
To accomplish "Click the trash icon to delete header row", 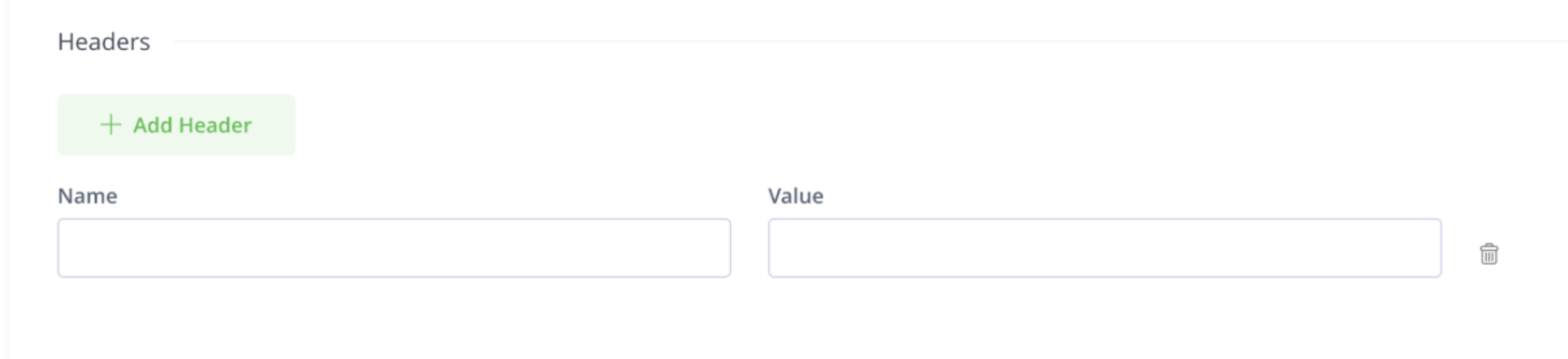I will (1488, 254).
